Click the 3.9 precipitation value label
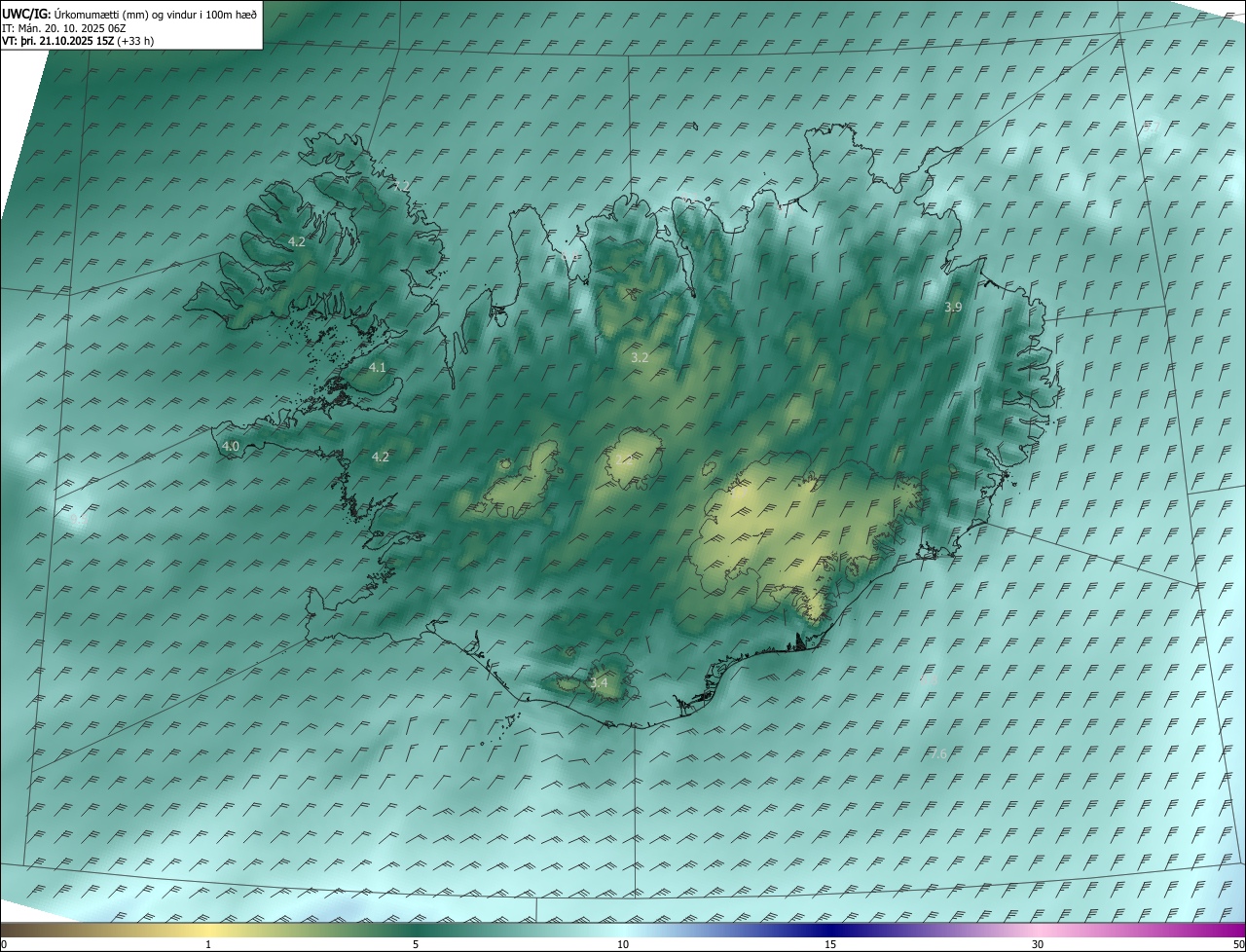Screen dimensions: 1246x952 pos(953,307)
